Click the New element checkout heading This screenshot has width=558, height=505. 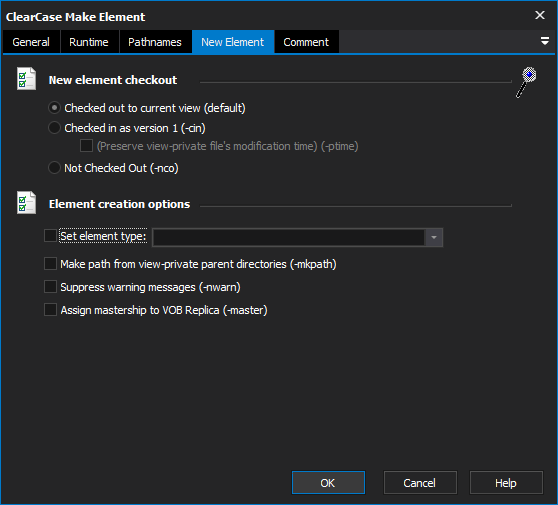113,80
